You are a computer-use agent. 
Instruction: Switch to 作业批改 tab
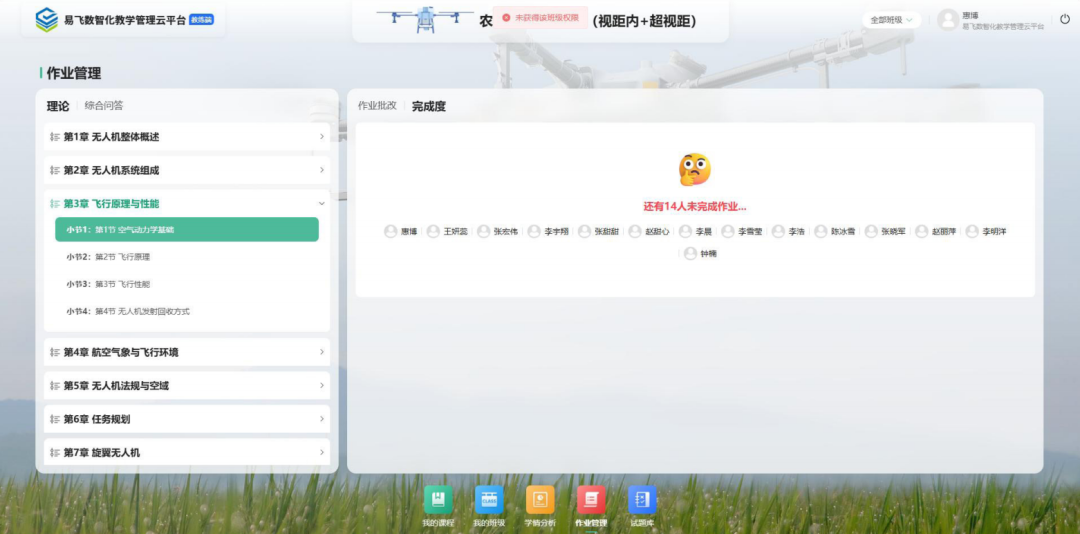[x=377, y=106]
